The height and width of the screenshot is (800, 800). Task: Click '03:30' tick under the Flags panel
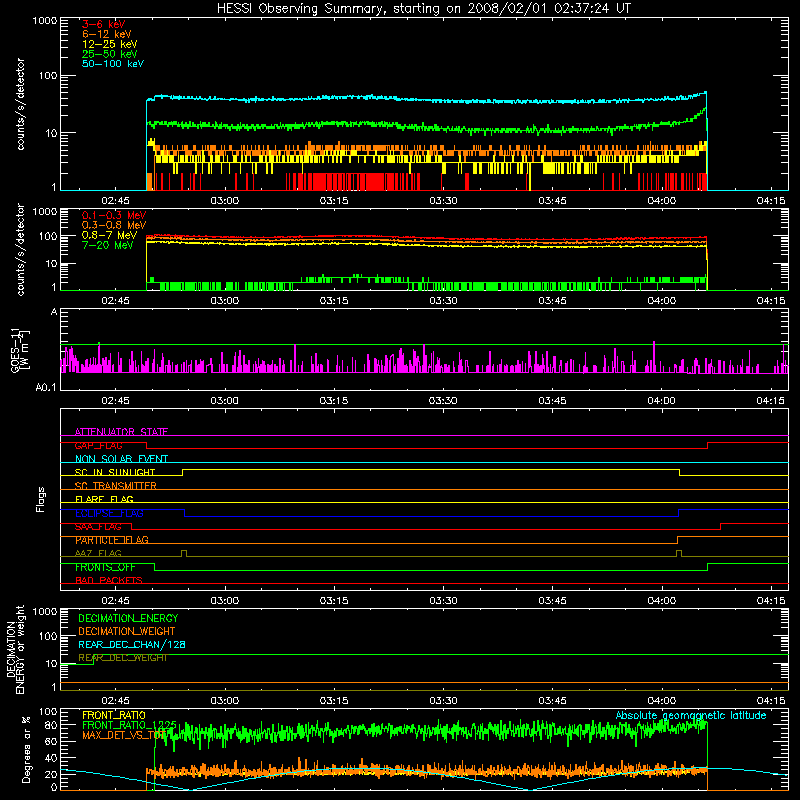pyautogui.click(x=443, y=601)
